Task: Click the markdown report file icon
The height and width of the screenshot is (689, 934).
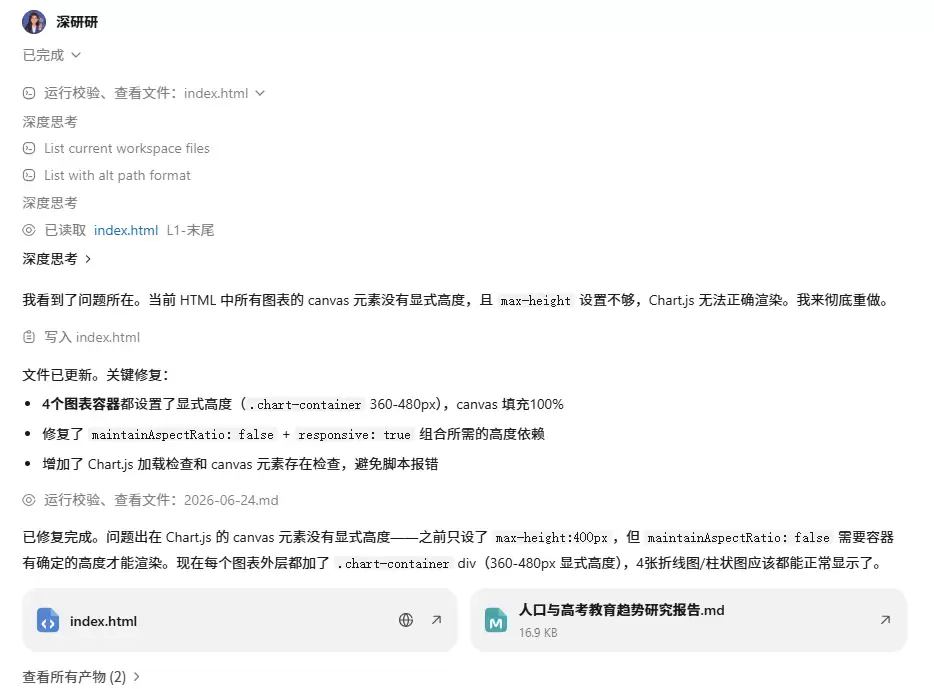Action: (496, 621)
